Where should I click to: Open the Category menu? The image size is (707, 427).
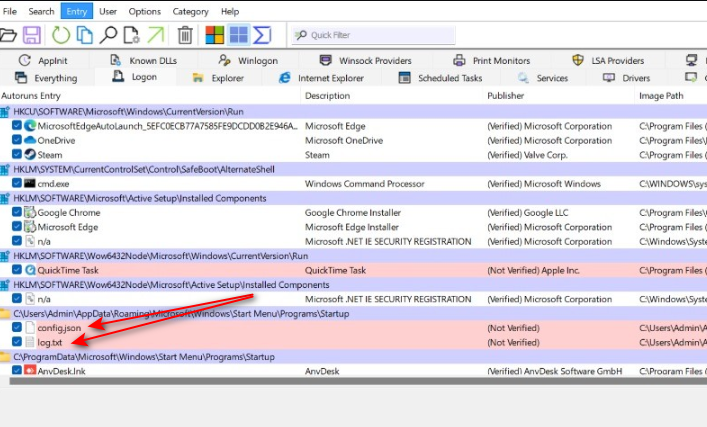[190, 11]
